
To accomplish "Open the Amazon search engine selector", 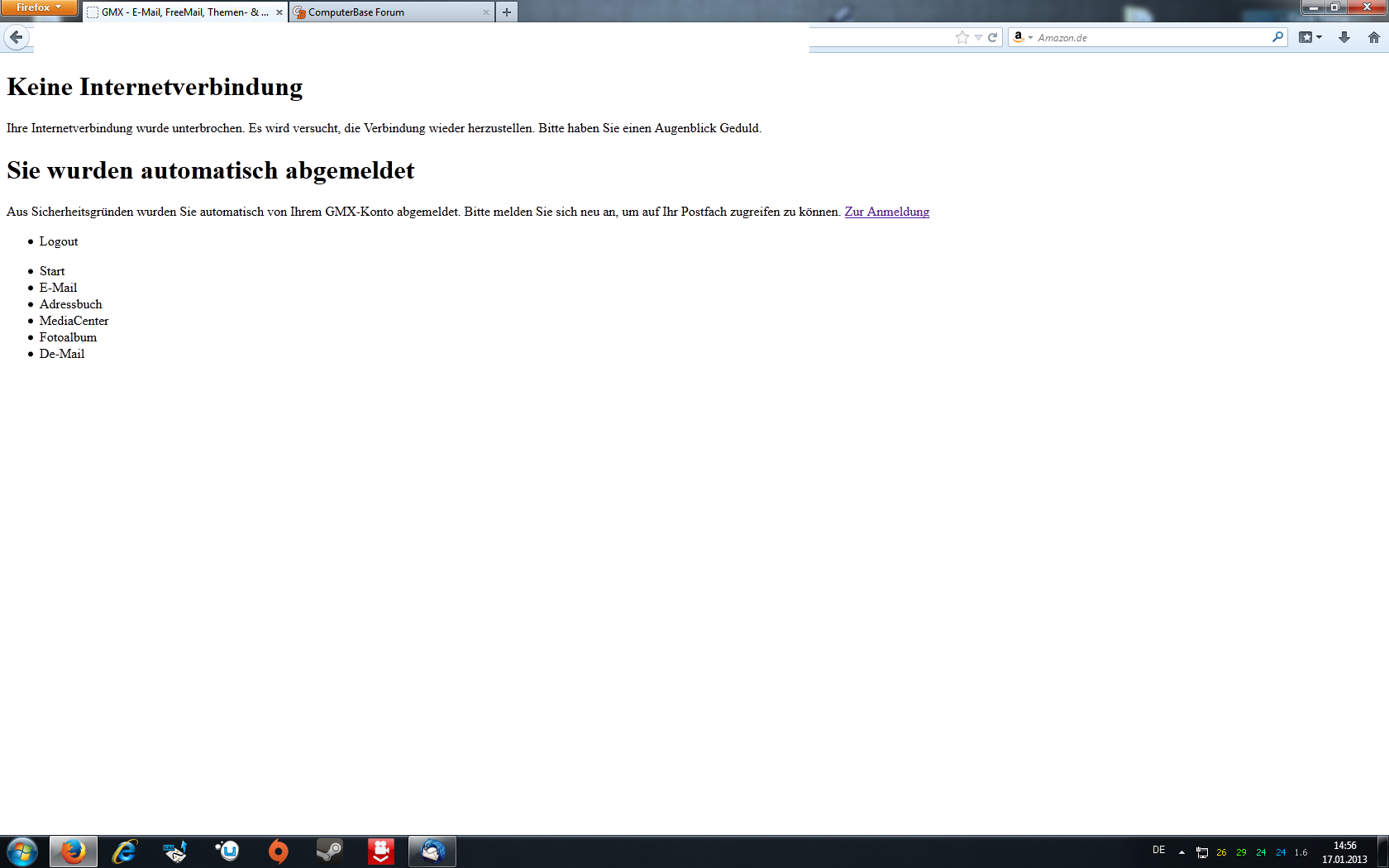I will [x=1023, y=37].
